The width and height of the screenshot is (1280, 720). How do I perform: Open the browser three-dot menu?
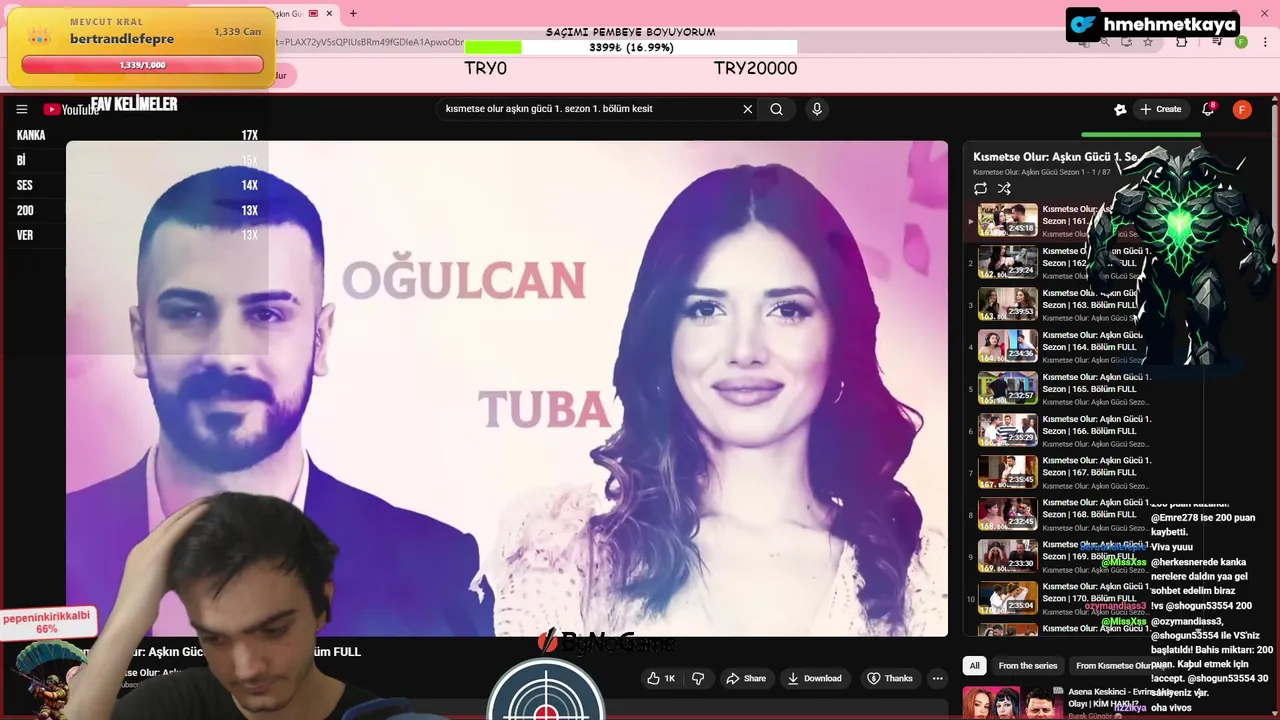(x=1264, y=42)
